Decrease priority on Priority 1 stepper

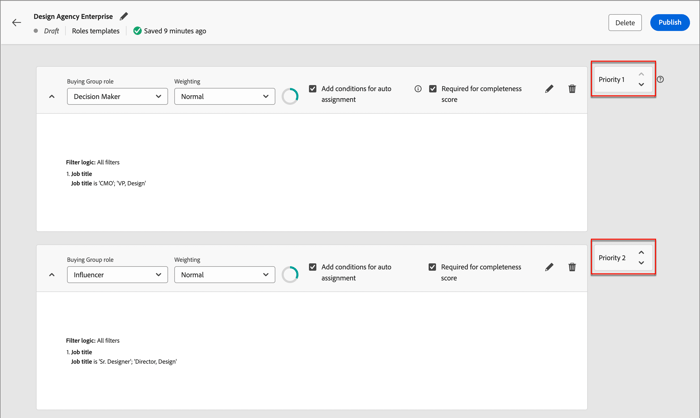click(x=642, y=85)
